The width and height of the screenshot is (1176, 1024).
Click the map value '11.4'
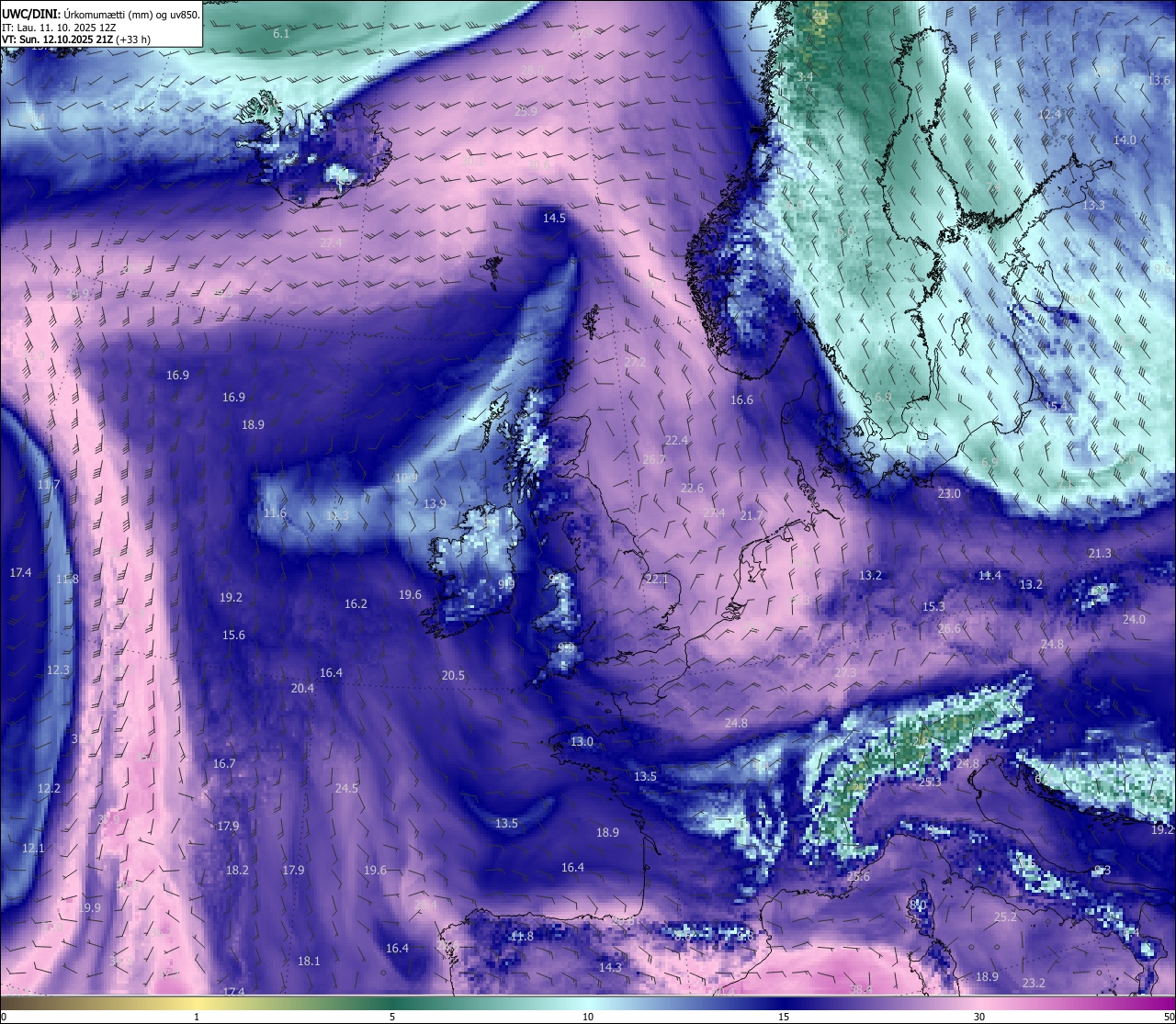[989, 575]
